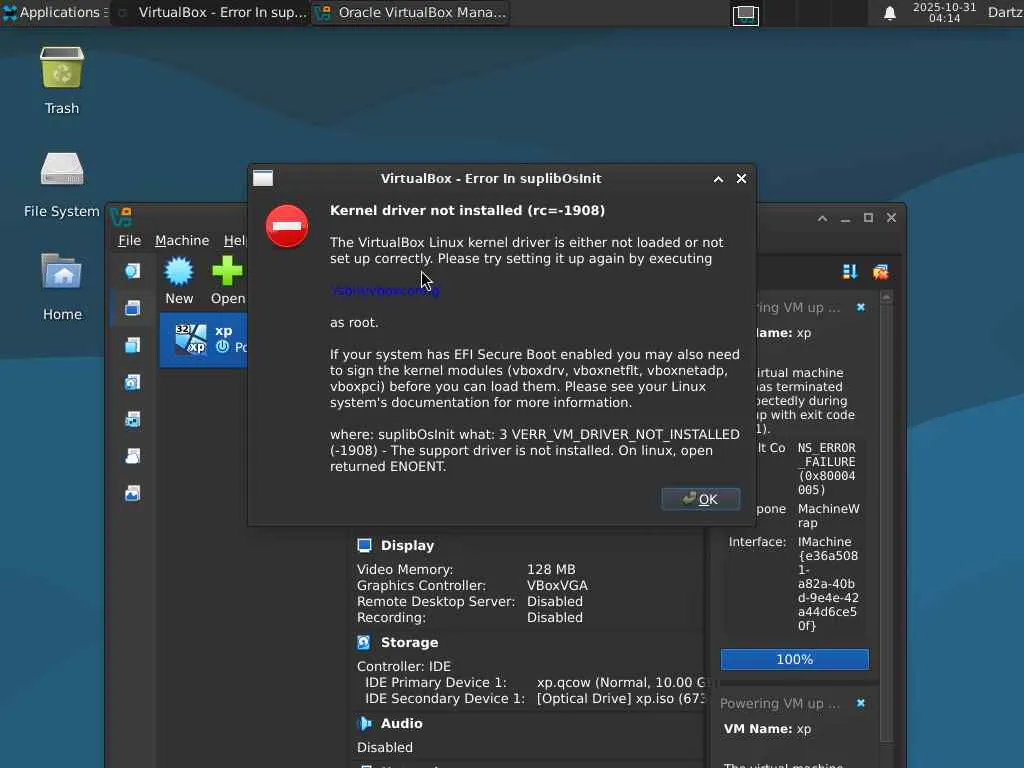Select the Resources tool in the sidebar
Viewport: 1024px width, 768px height.
[x=133, y=493]
